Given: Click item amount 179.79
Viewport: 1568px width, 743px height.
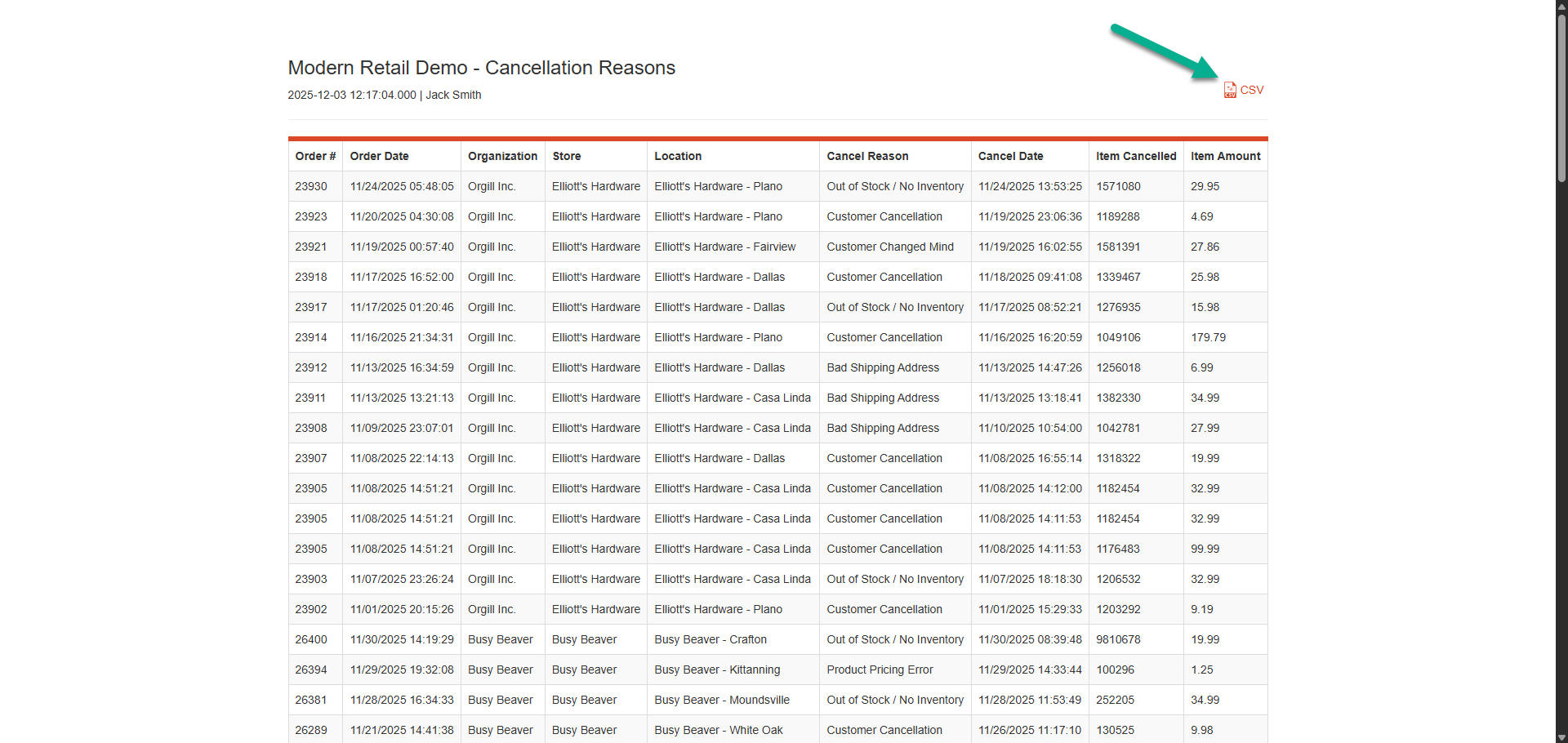Looking at the screenshot, I should pos(1208,337).
